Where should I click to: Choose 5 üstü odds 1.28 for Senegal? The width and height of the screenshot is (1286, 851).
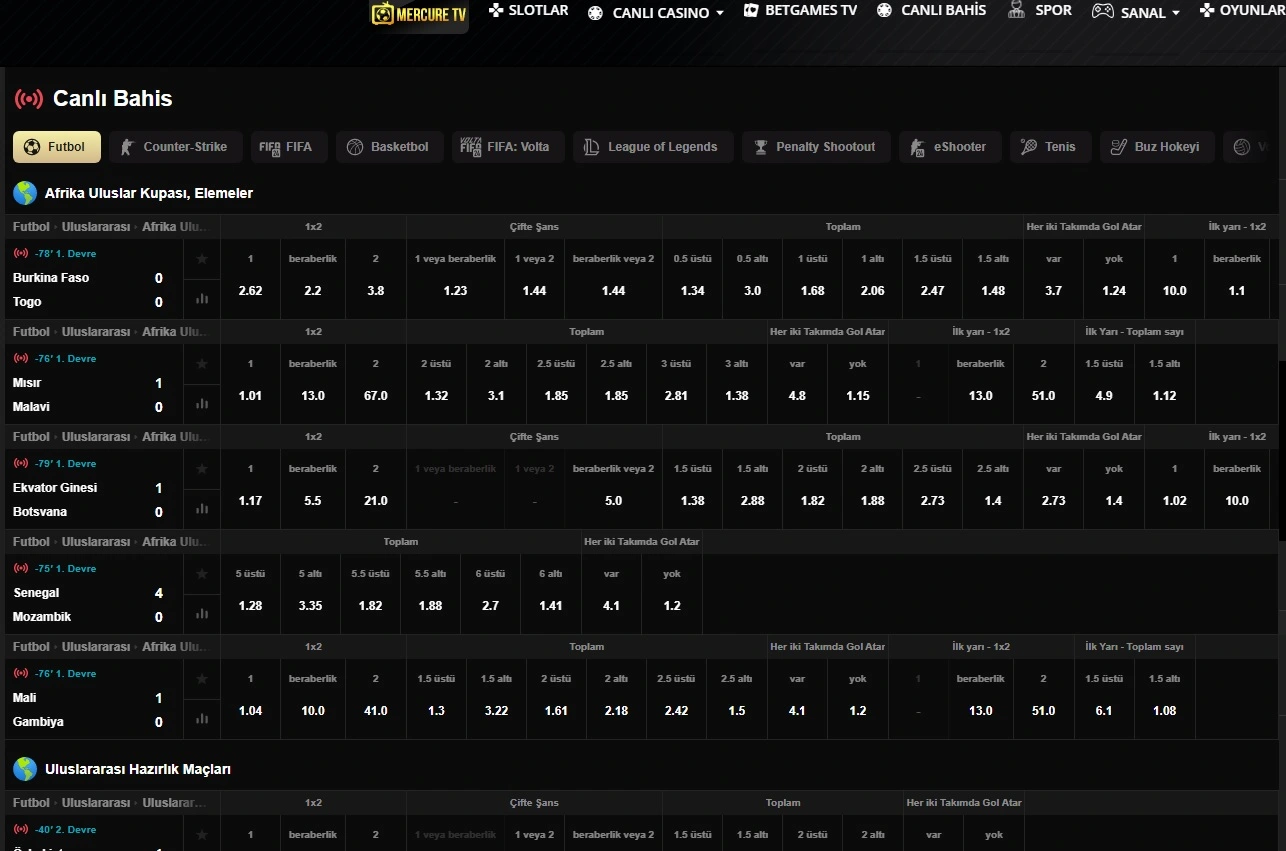(x=250, y=594)
